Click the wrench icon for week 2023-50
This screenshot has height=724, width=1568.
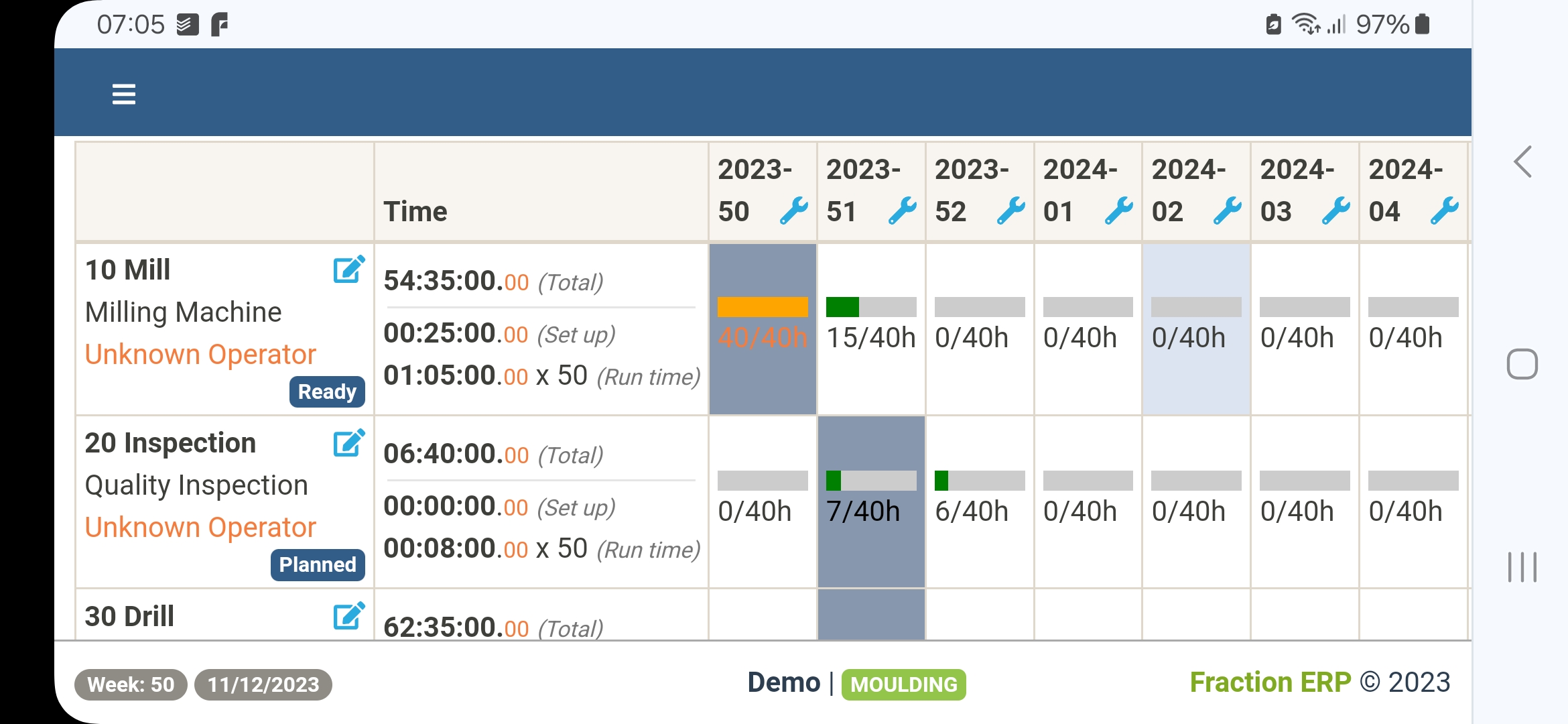tap(794, 211)
